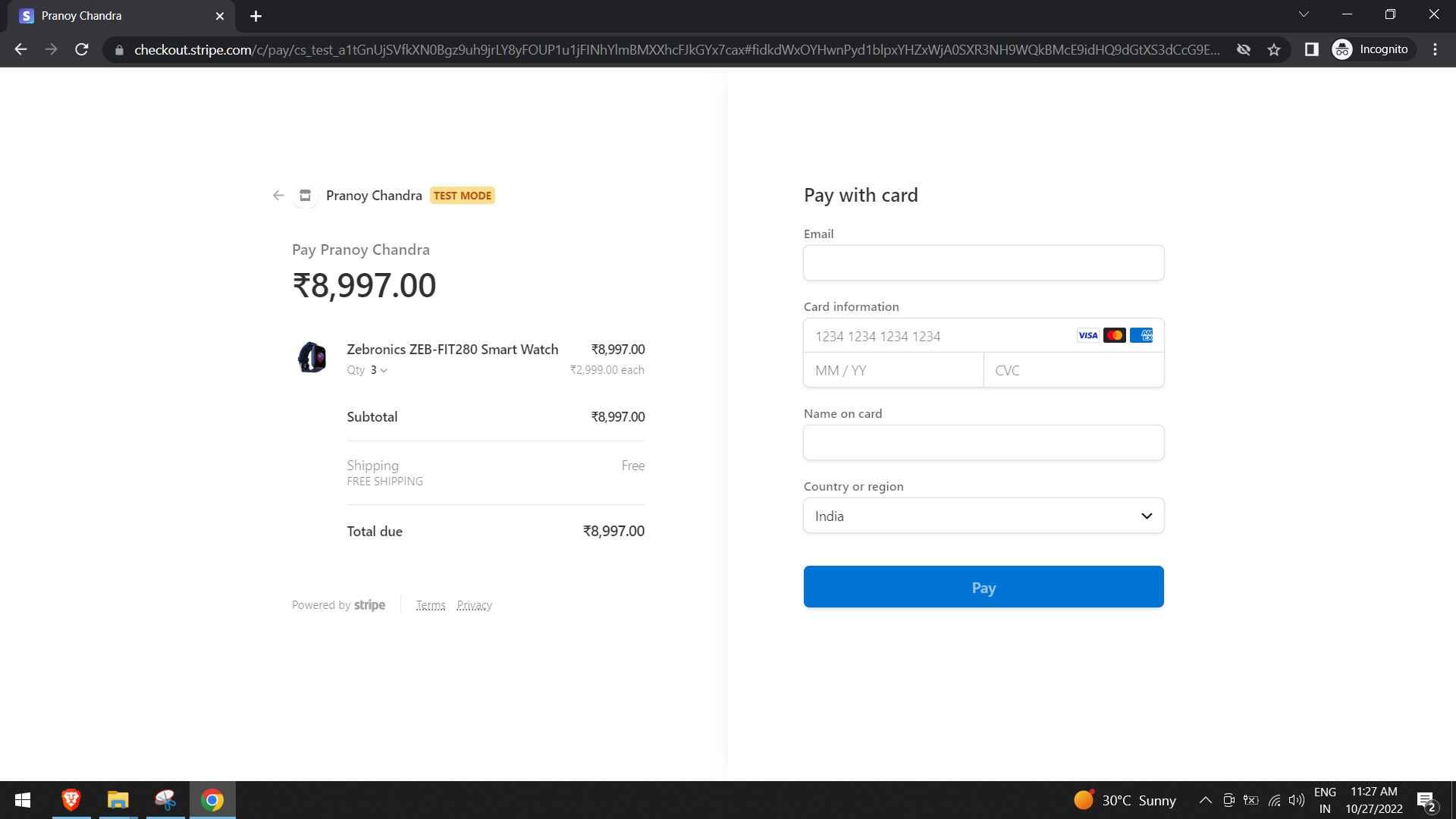
Task: Open Chrome's three-dot menu
Action: 1434,49
